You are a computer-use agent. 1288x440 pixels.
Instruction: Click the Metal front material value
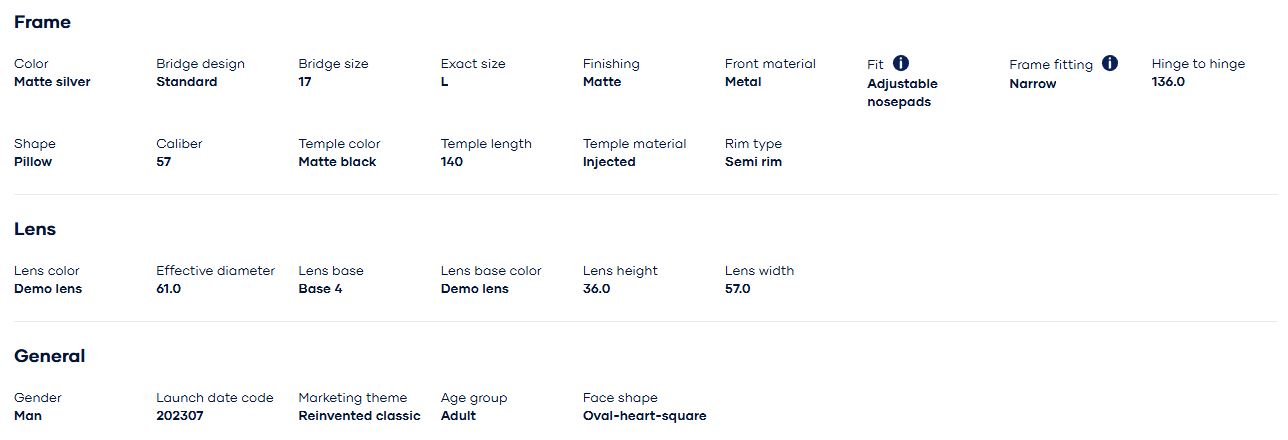[x=743, y=82]
